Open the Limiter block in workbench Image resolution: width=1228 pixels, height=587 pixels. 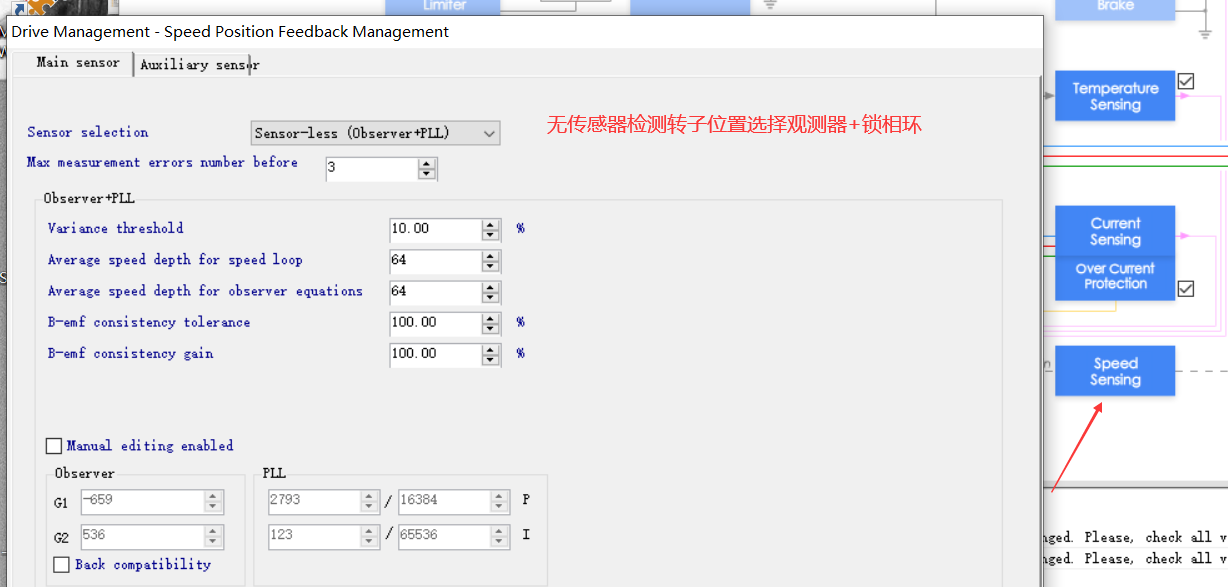coord(444,7)
